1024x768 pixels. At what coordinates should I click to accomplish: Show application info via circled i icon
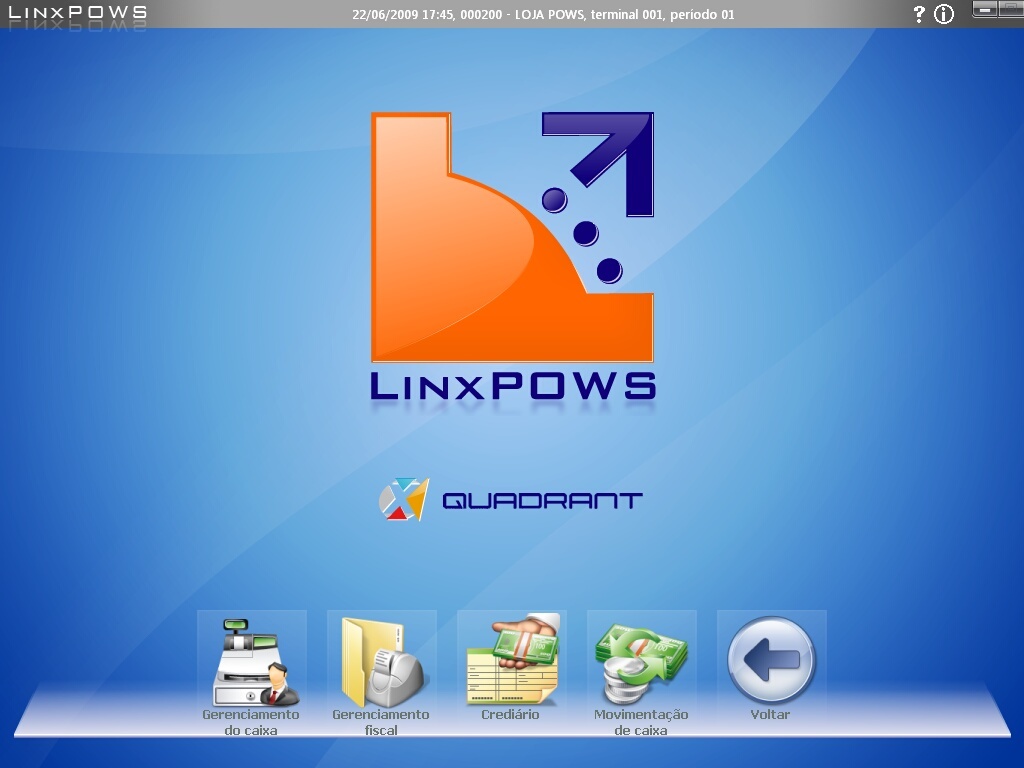[x=944, y=14]
